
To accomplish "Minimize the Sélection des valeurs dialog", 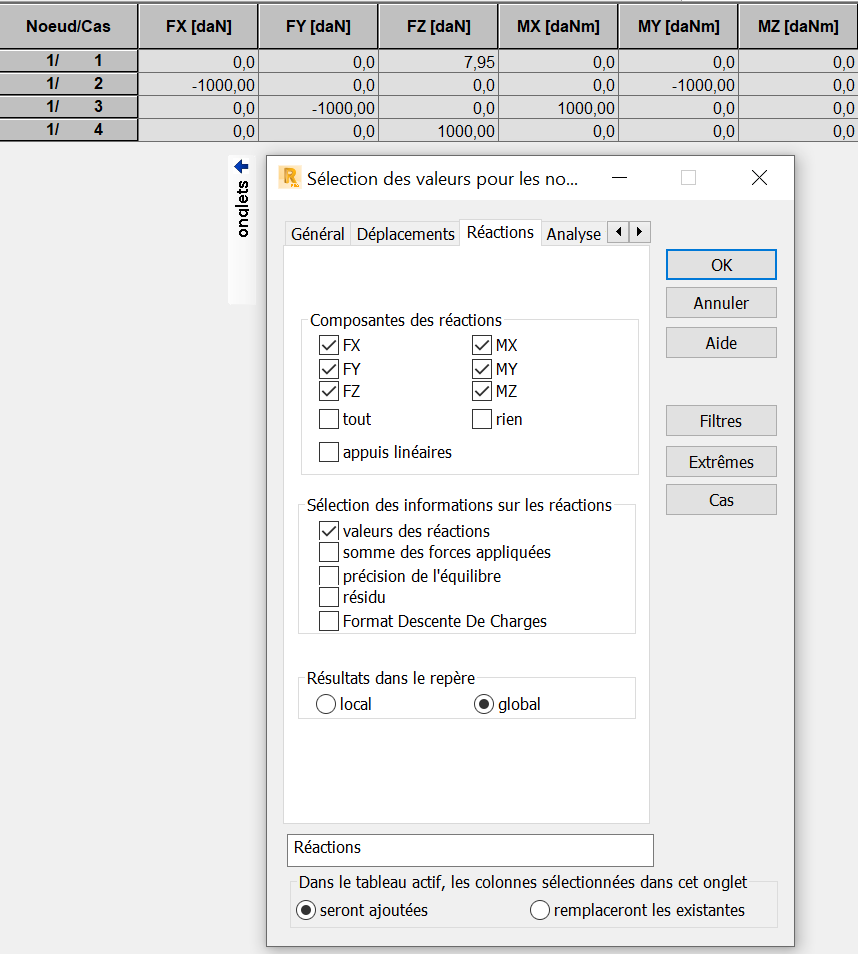I will [619, 178].
